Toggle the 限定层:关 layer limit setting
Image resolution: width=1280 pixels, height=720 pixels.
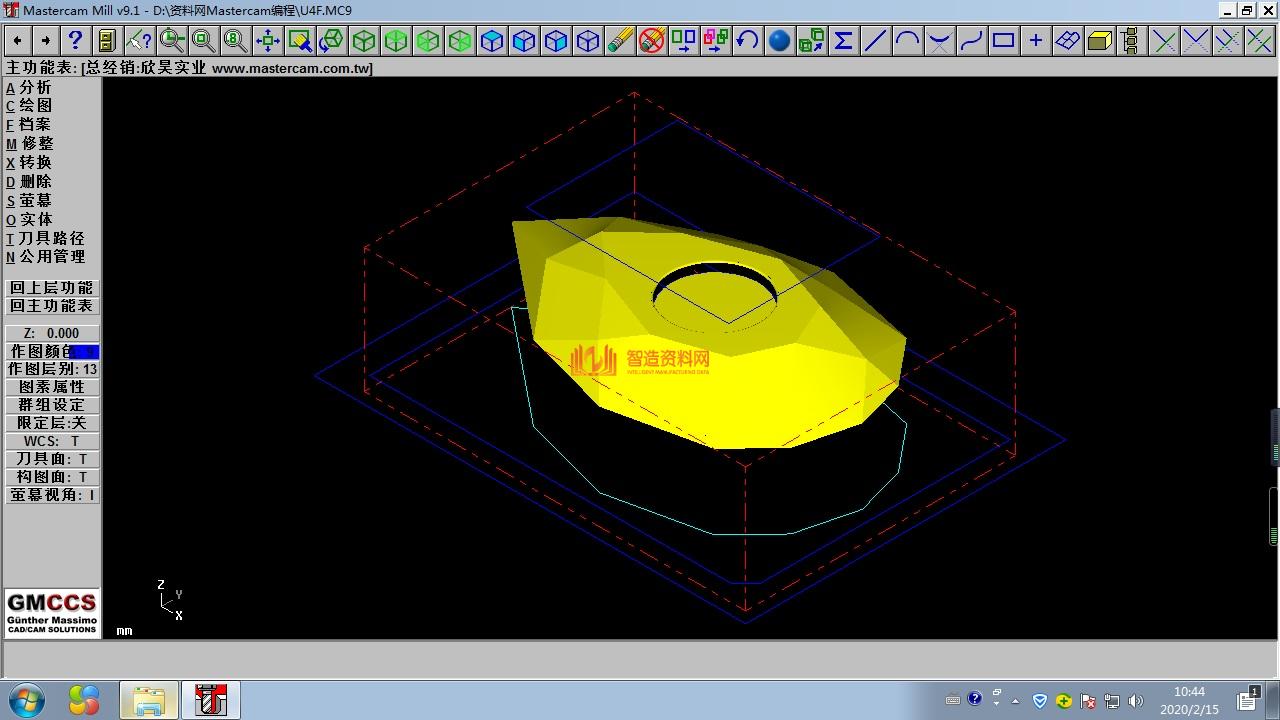pyautogui.click(x=52, y=423)
